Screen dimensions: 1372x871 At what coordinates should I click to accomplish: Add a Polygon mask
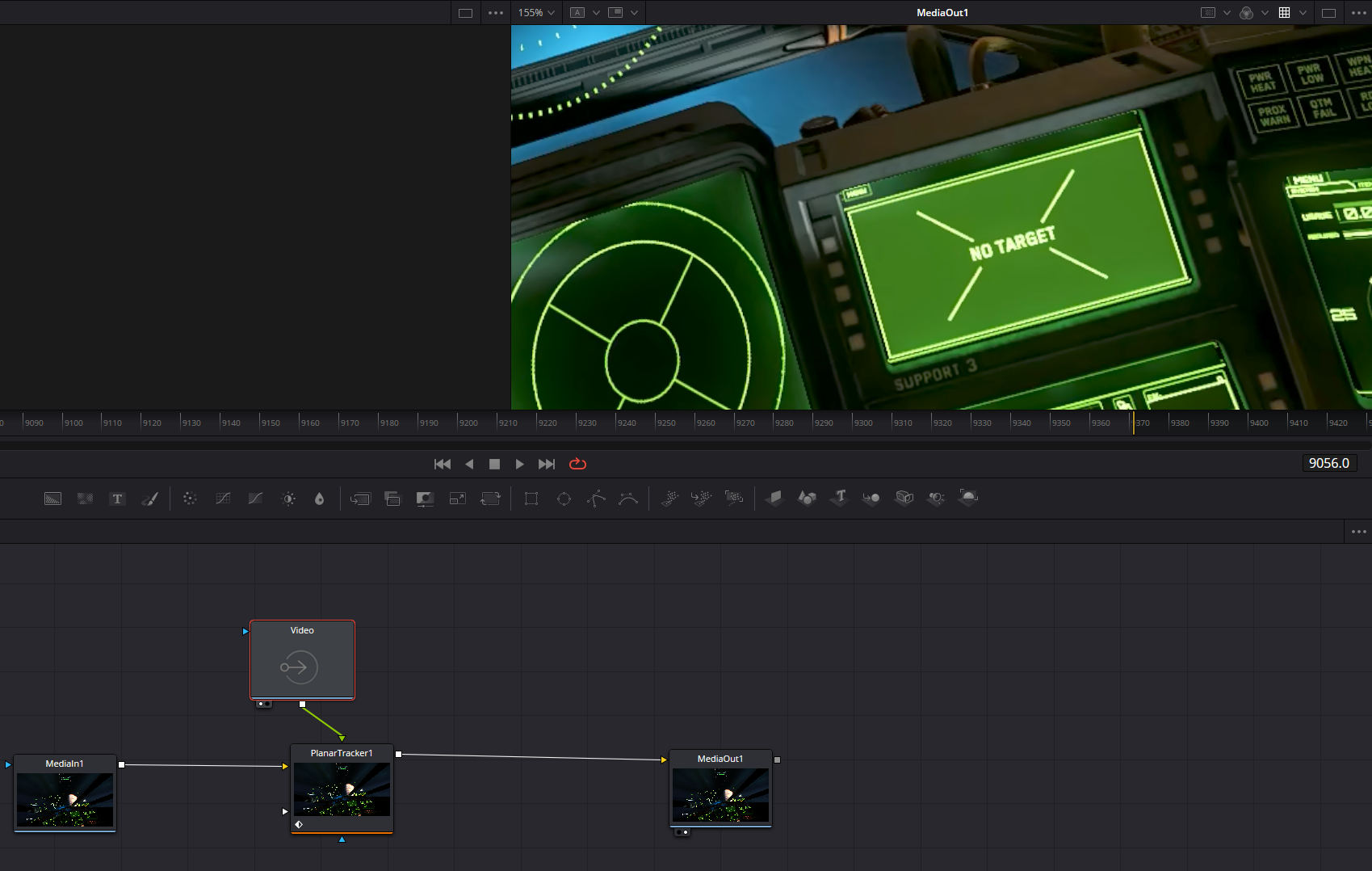coord(596,499)
